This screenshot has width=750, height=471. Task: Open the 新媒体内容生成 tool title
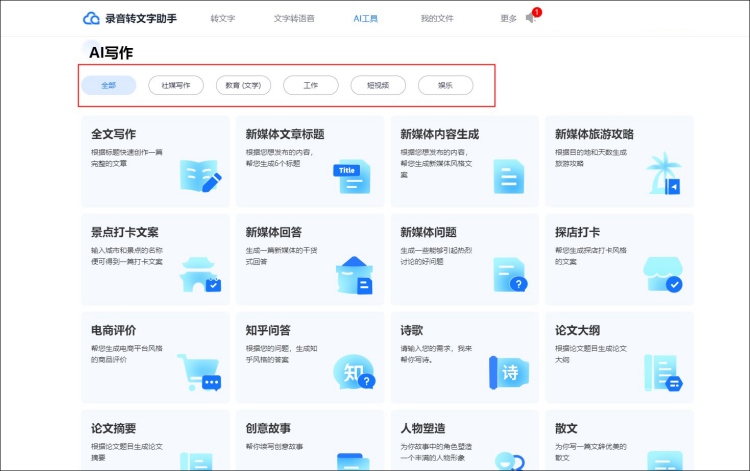[x=440, y=134]
